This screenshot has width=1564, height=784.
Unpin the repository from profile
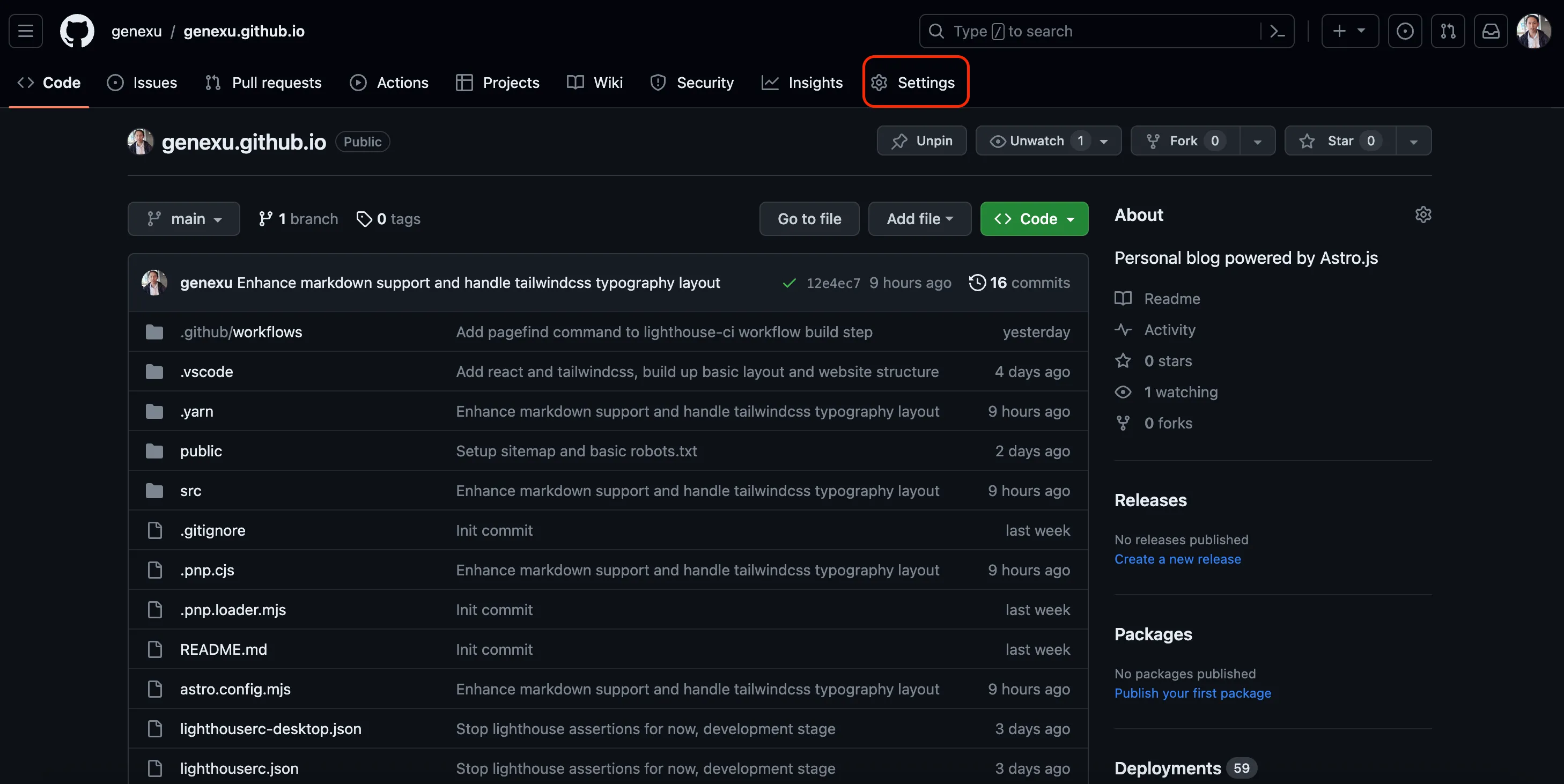[921, 141]
